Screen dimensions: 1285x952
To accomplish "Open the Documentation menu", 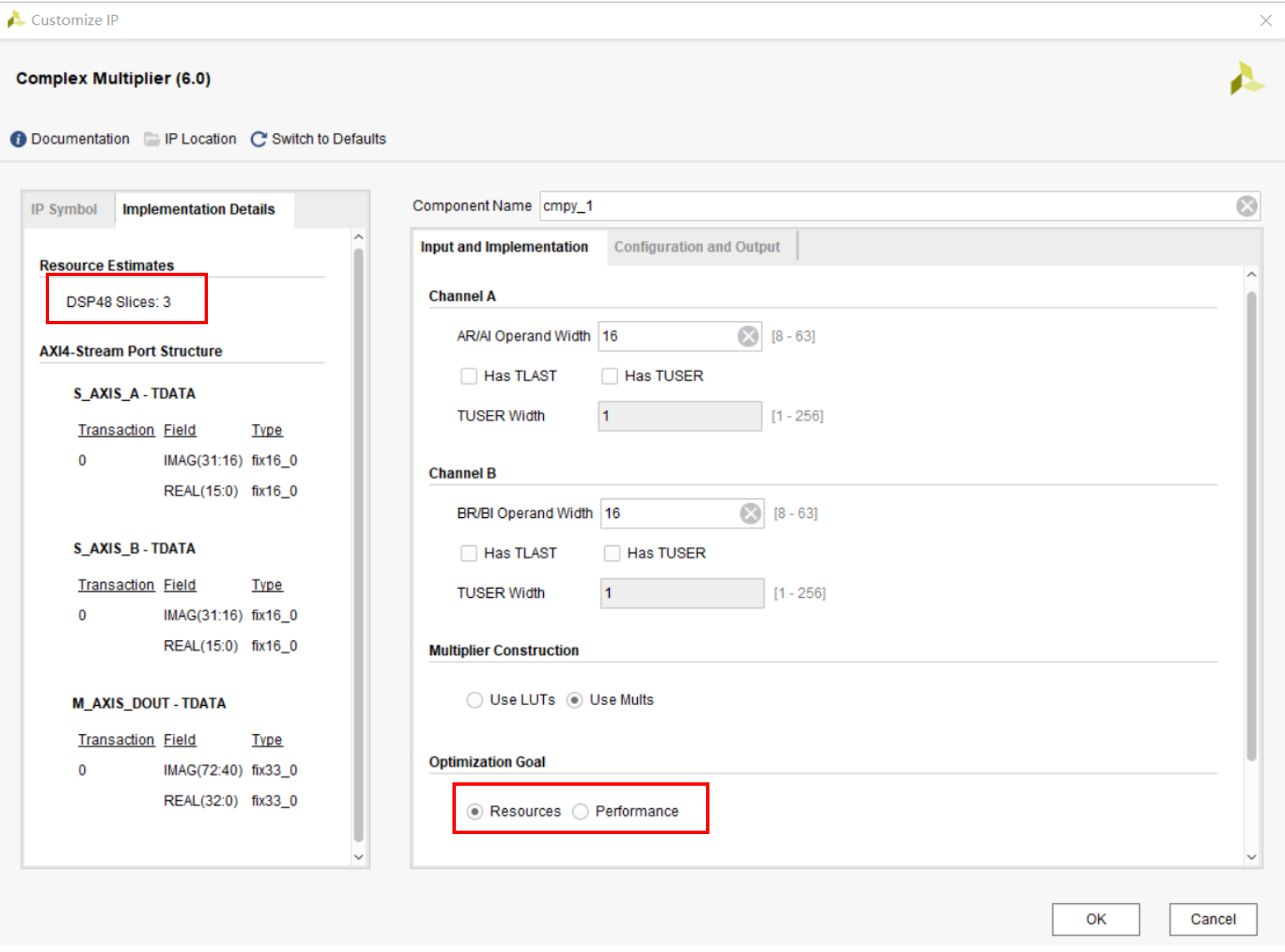I will [x=70, y=139].
